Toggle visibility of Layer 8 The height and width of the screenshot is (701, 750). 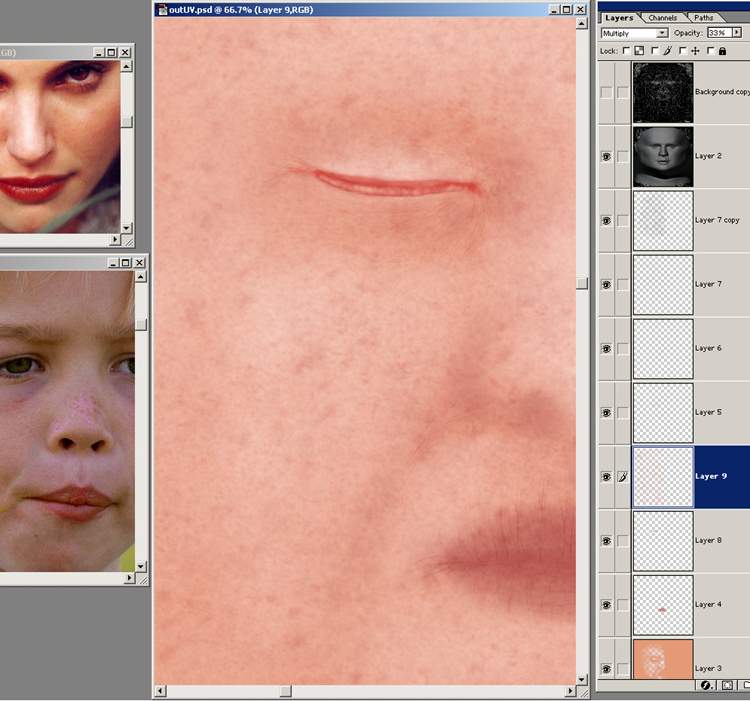tap(606, 541)
